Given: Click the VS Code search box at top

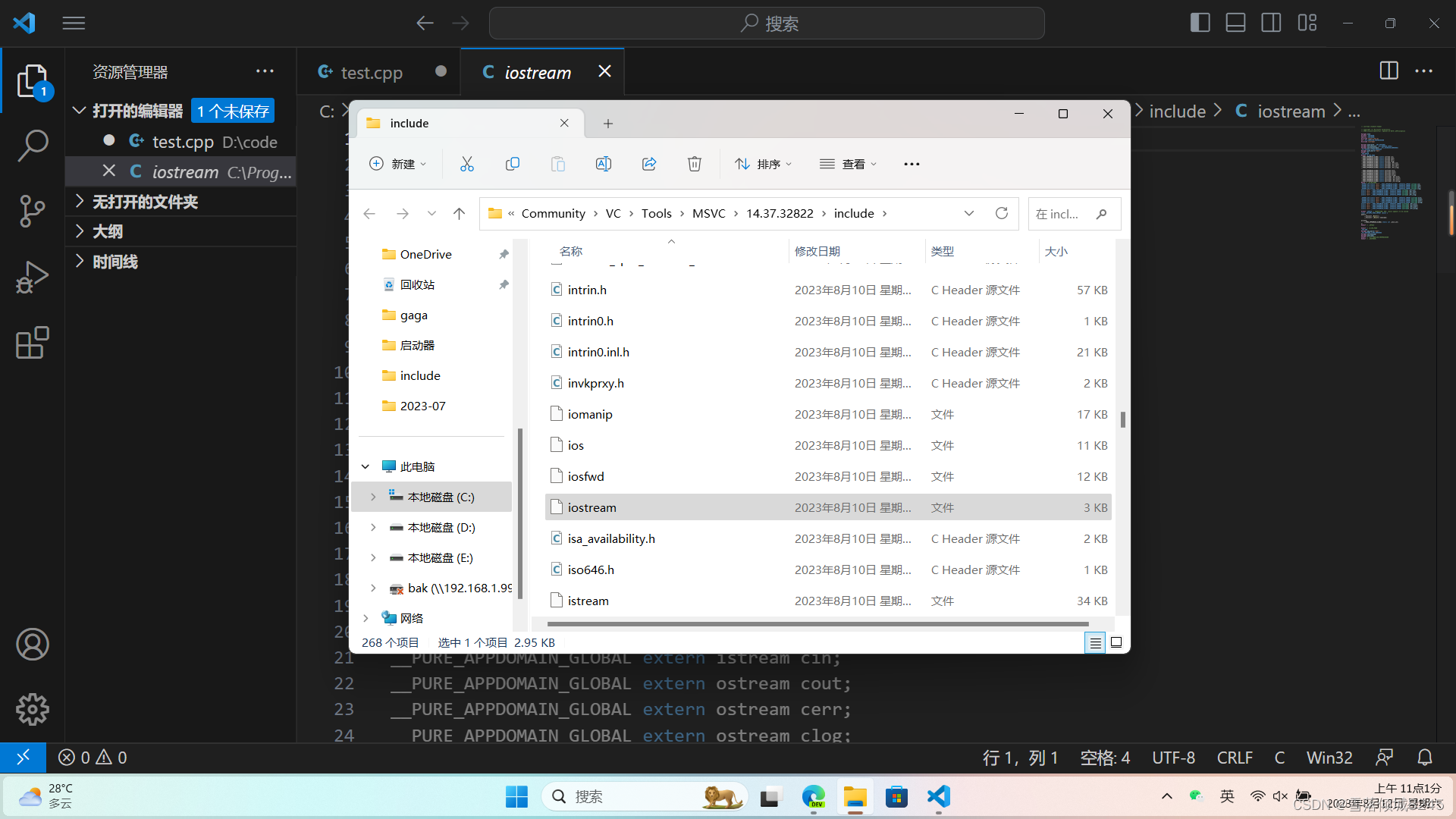Looking at the screenshot, I should [766, 23].
